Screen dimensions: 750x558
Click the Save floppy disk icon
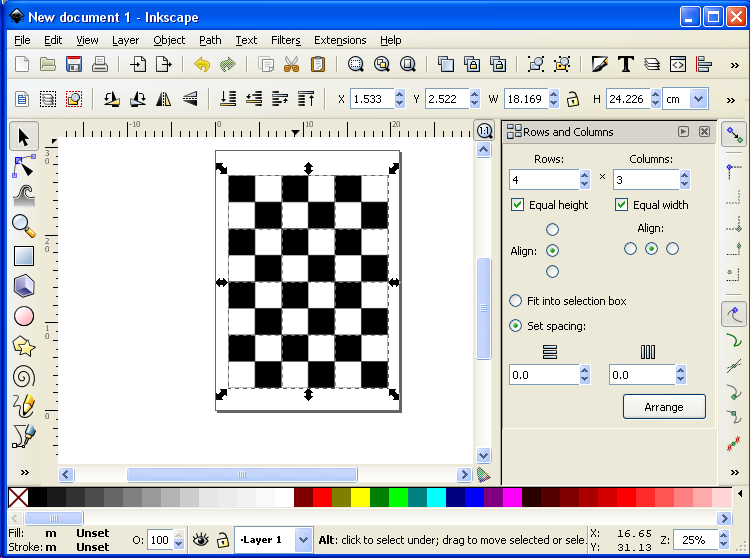pyautogui.click(x=74, y=64)
